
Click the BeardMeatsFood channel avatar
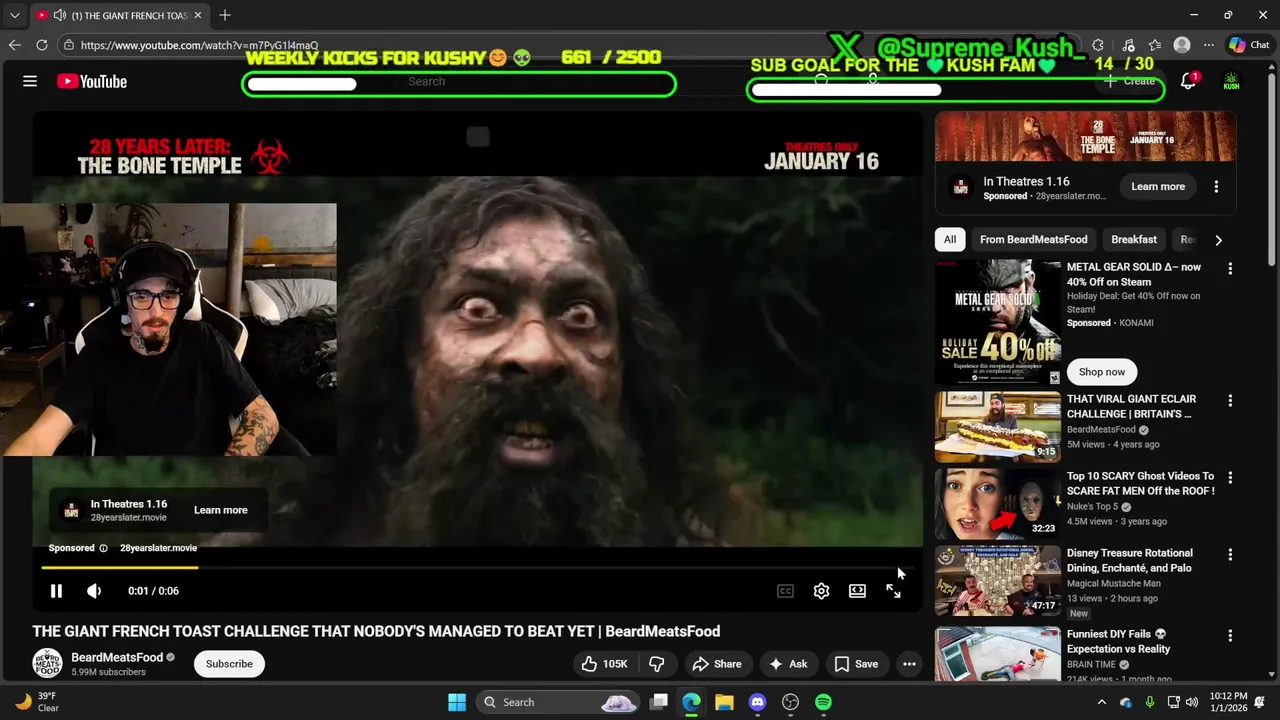point(47,663)
